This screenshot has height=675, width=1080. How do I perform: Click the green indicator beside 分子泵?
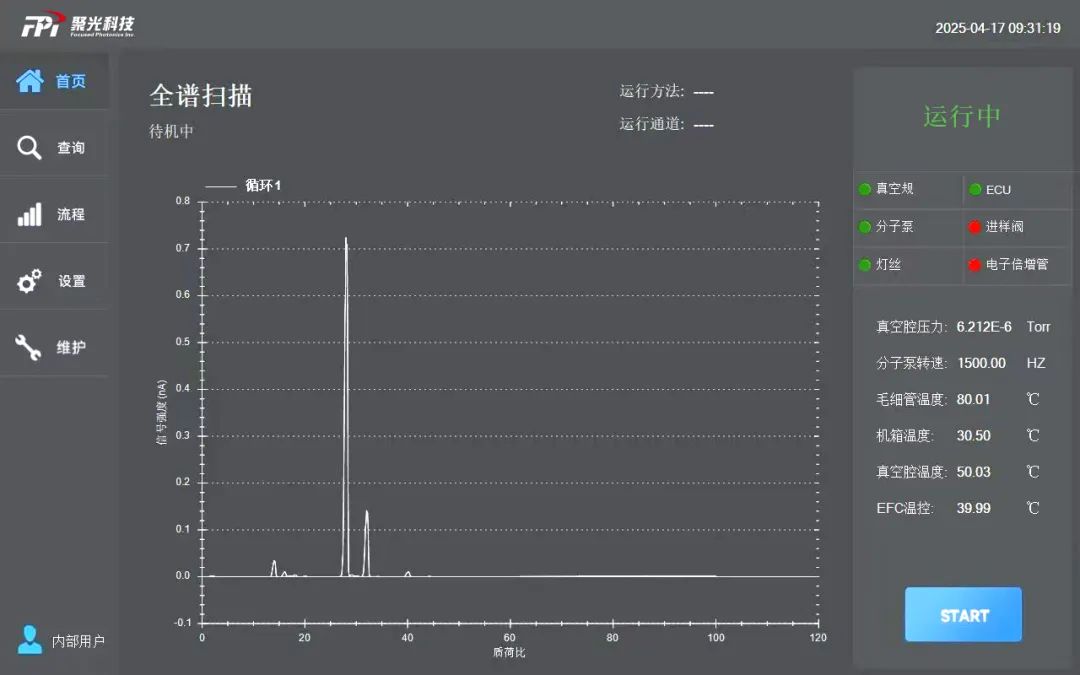(x=863, y=226)
